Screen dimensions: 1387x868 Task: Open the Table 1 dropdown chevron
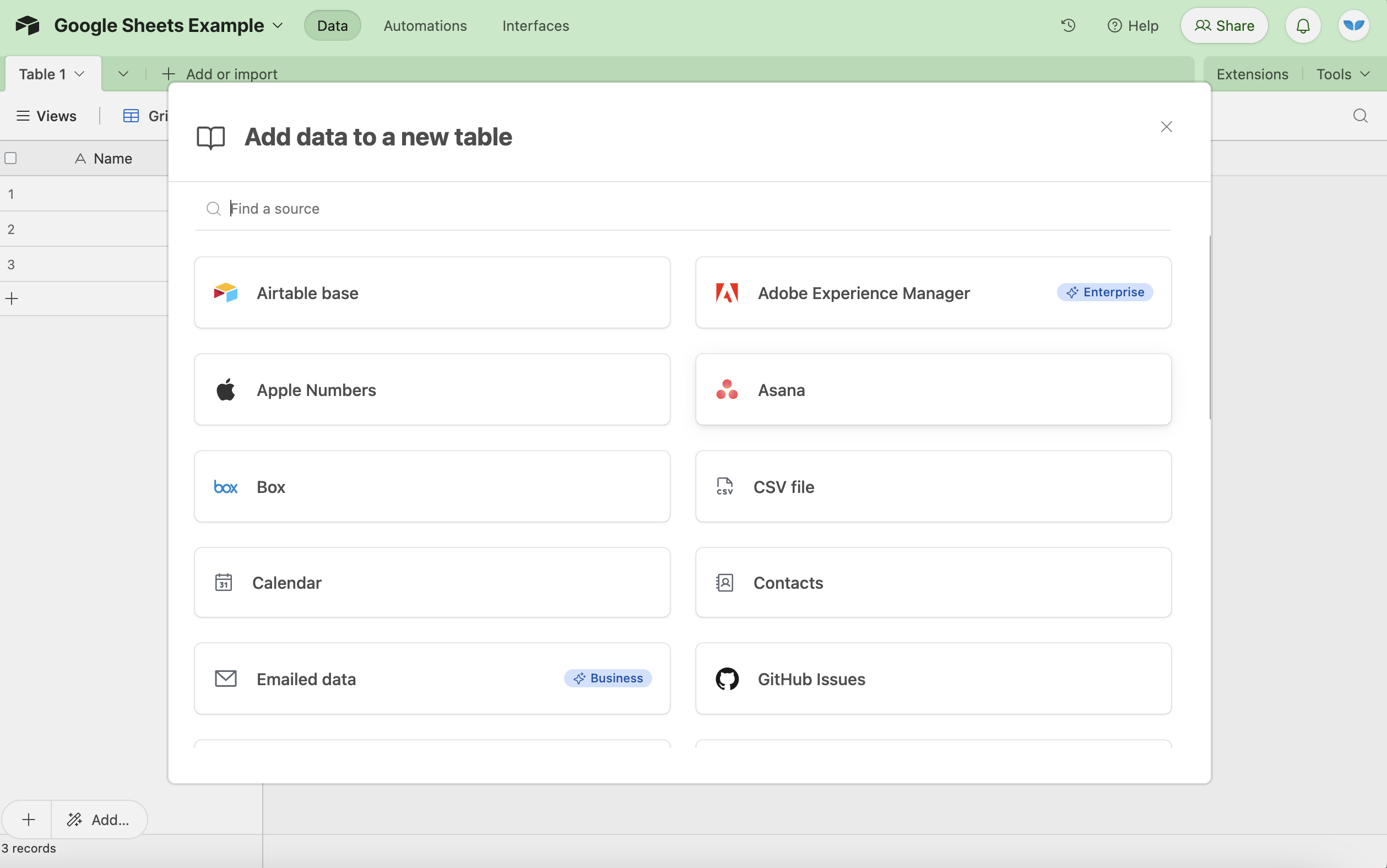point(80,74)
